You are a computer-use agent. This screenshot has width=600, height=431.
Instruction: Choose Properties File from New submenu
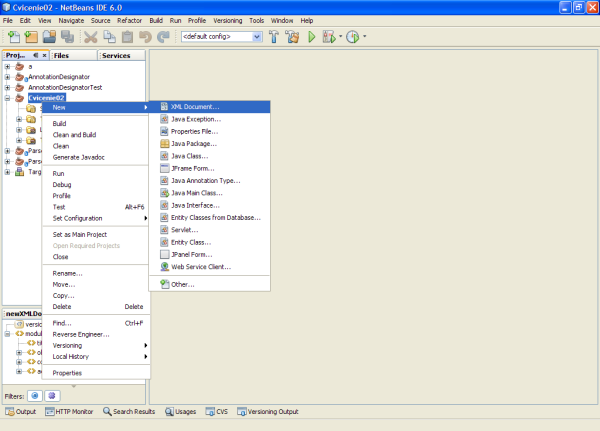[209, 131]
